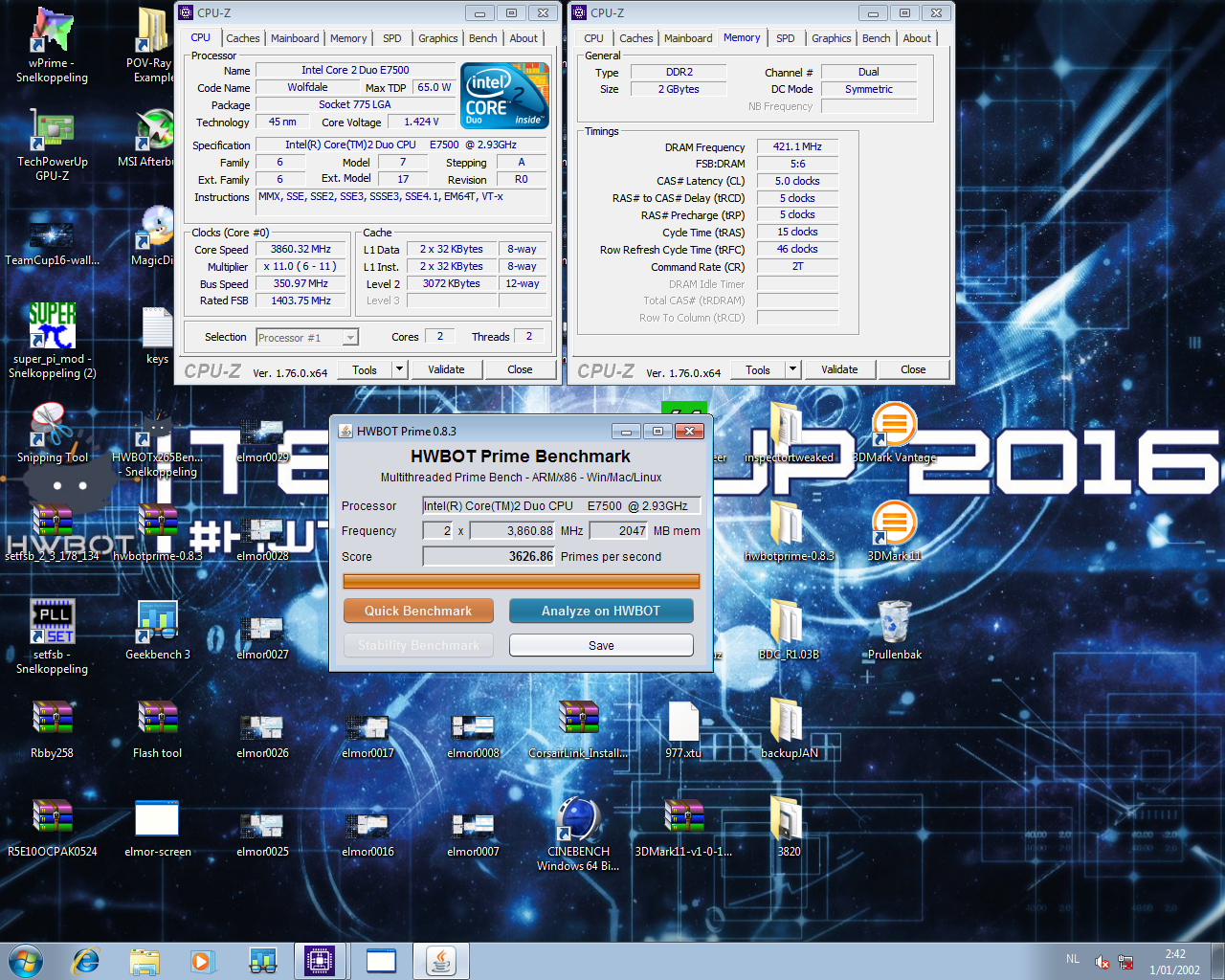This screenshot has height=980, width=1225.
Task: Click Processor field in HWBOT Prime
Action: pyautogui.click(x=562, y=505)
